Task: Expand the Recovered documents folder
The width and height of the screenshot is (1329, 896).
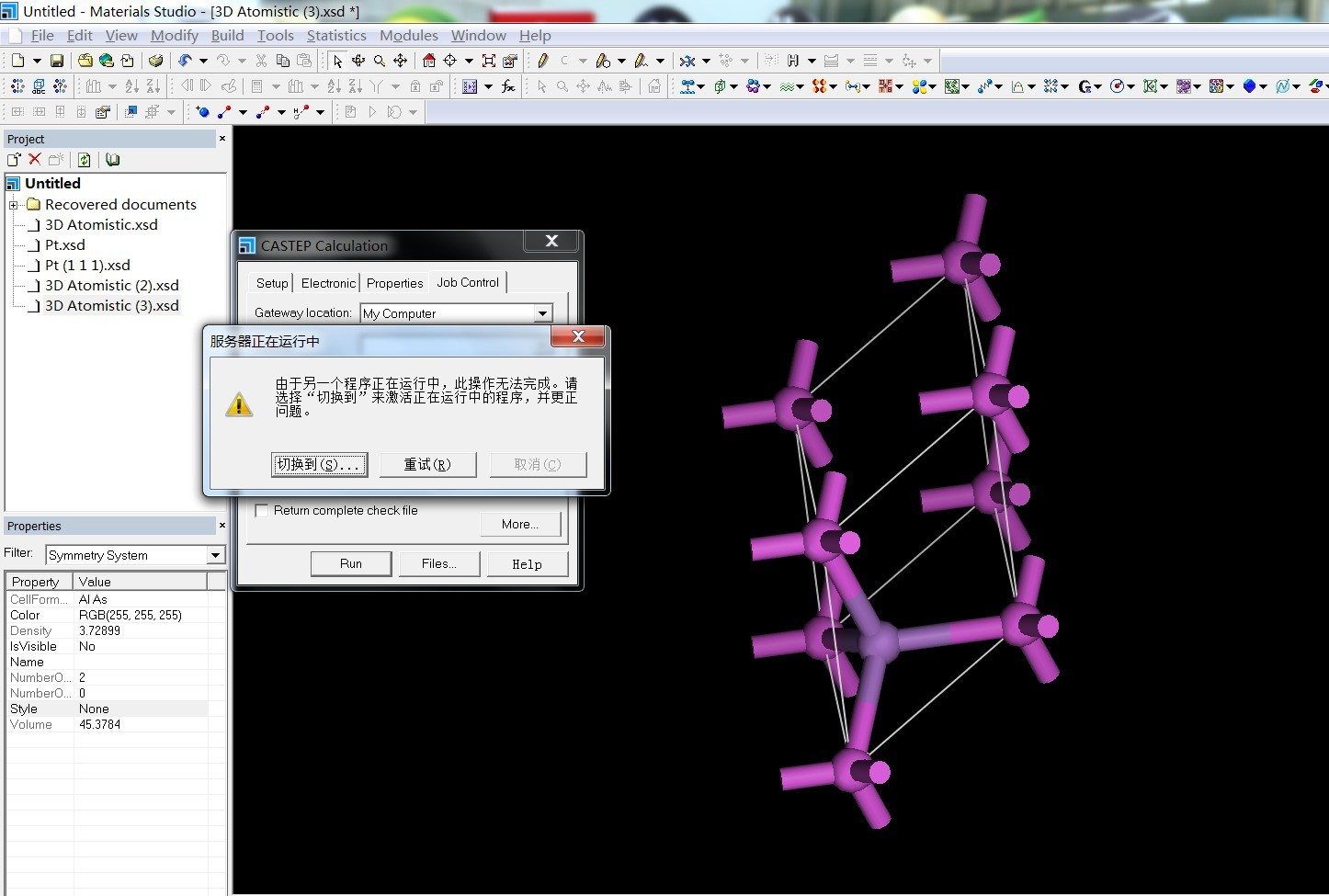Action: 14,205
